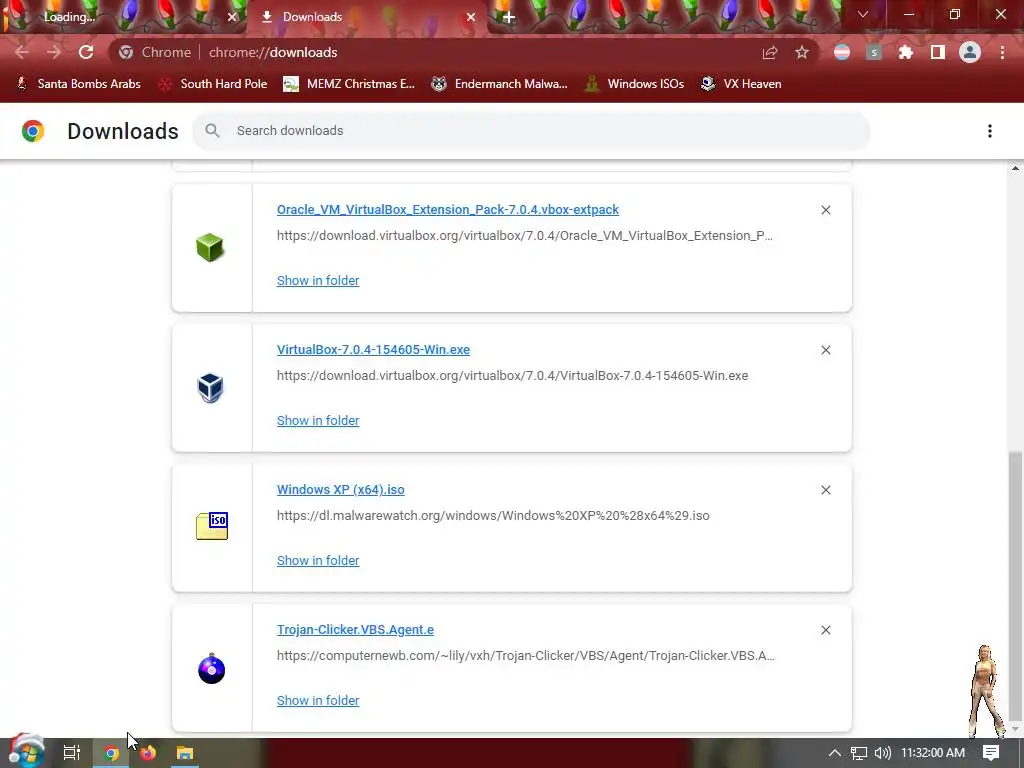Screen dimensions: 1024x768
Task: Click the magnifier icon in the search downloads bar
Action: click(212, 131)
